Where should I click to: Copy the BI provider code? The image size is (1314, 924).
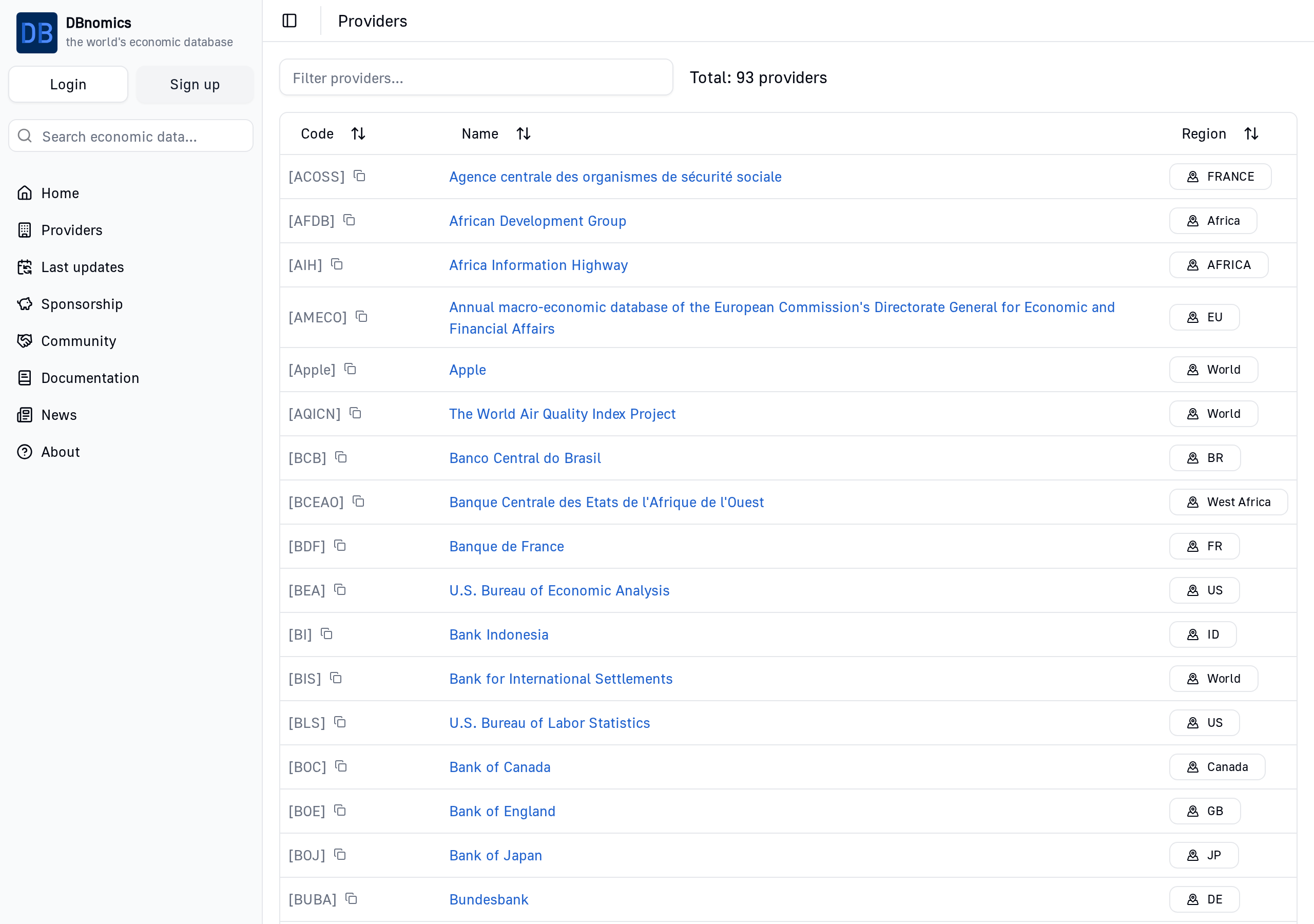point(327,633)
